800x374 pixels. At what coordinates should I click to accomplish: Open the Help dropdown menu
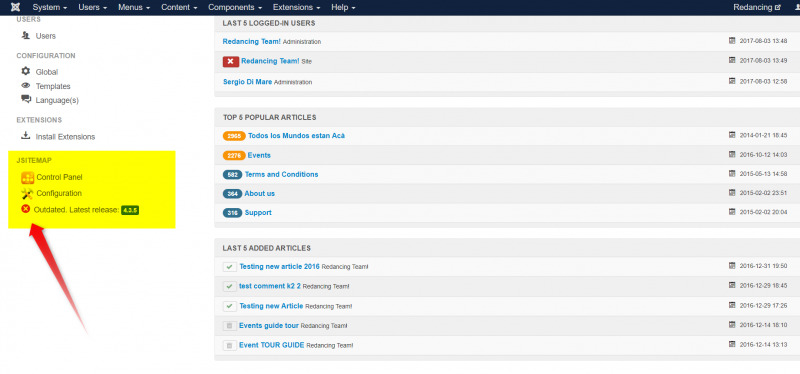(343, 8)
